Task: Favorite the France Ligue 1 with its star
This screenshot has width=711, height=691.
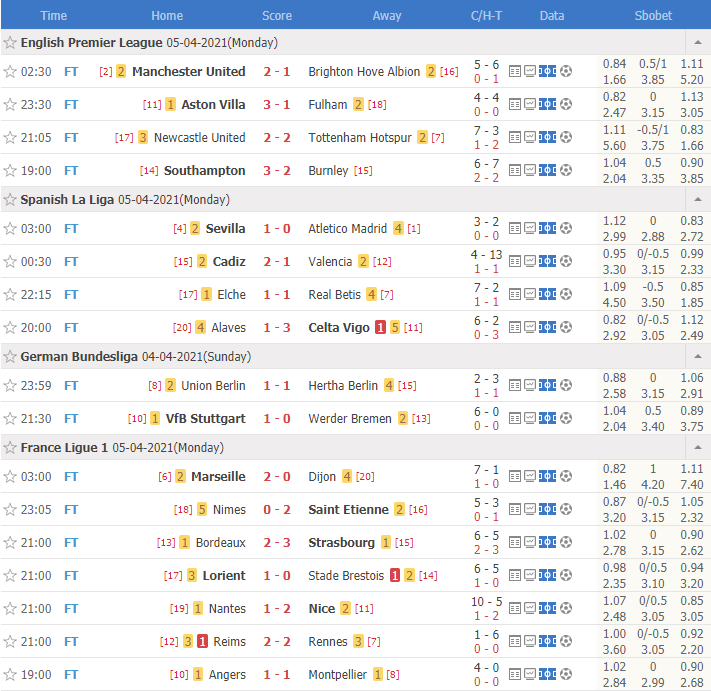Action: [10, 448]
